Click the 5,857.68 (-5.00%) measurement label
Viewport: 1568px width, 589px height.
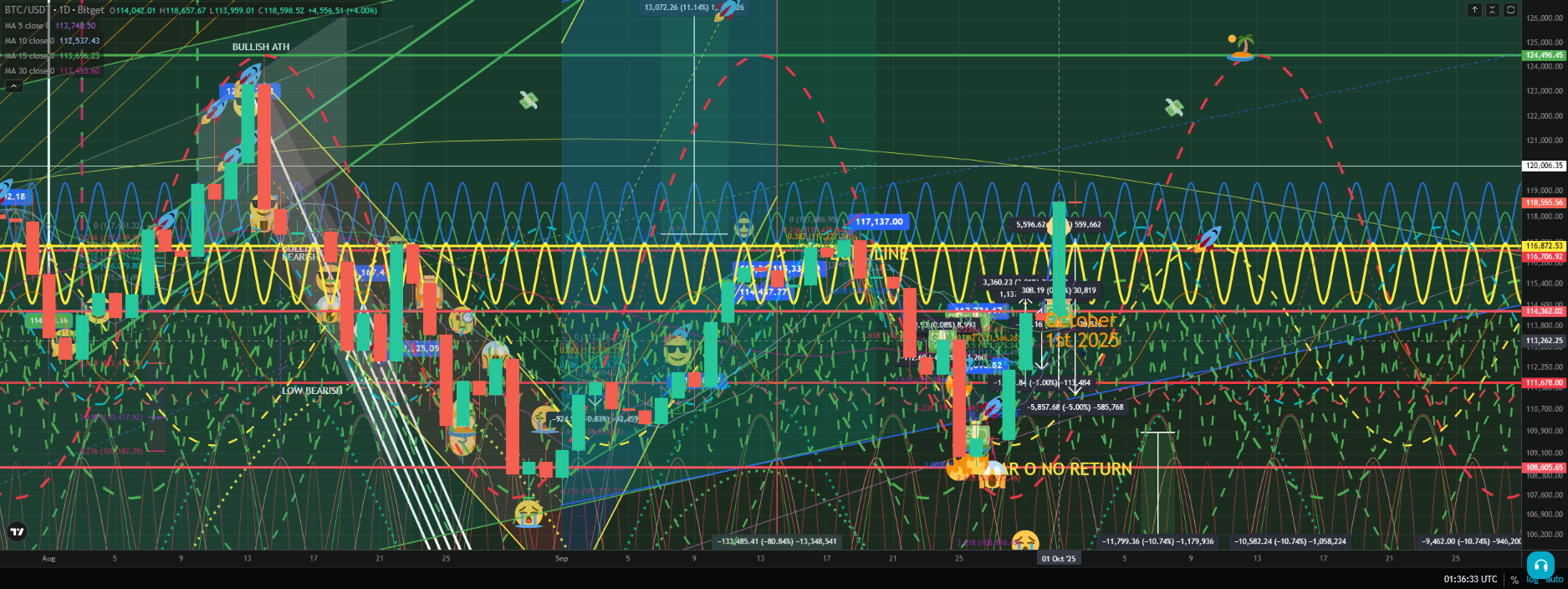(1077, 407)
